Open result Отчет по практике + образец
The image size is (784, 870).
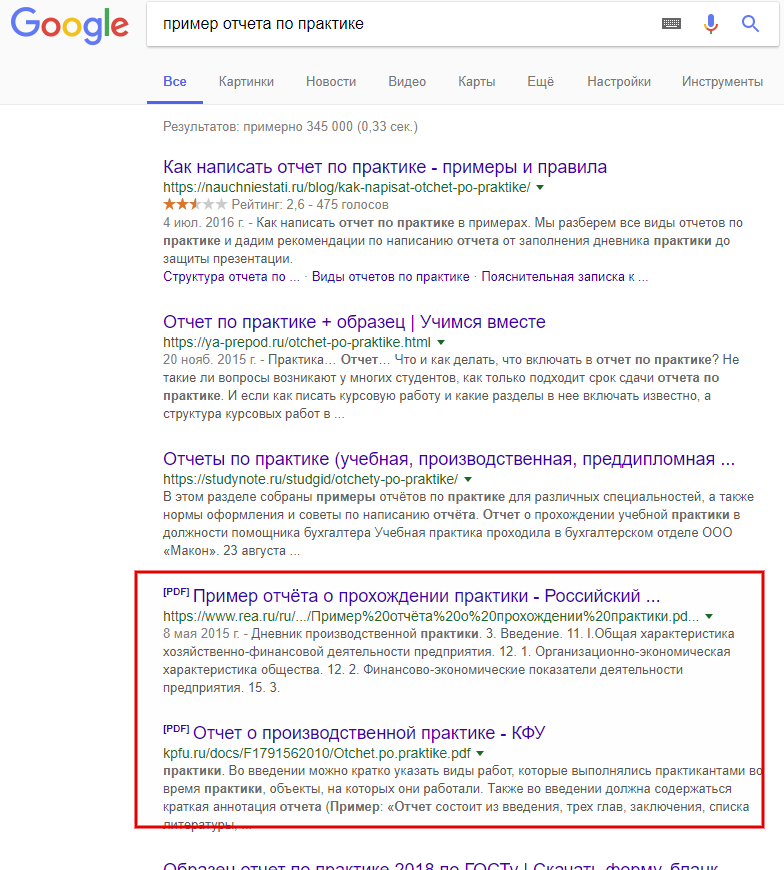(354, 322)
